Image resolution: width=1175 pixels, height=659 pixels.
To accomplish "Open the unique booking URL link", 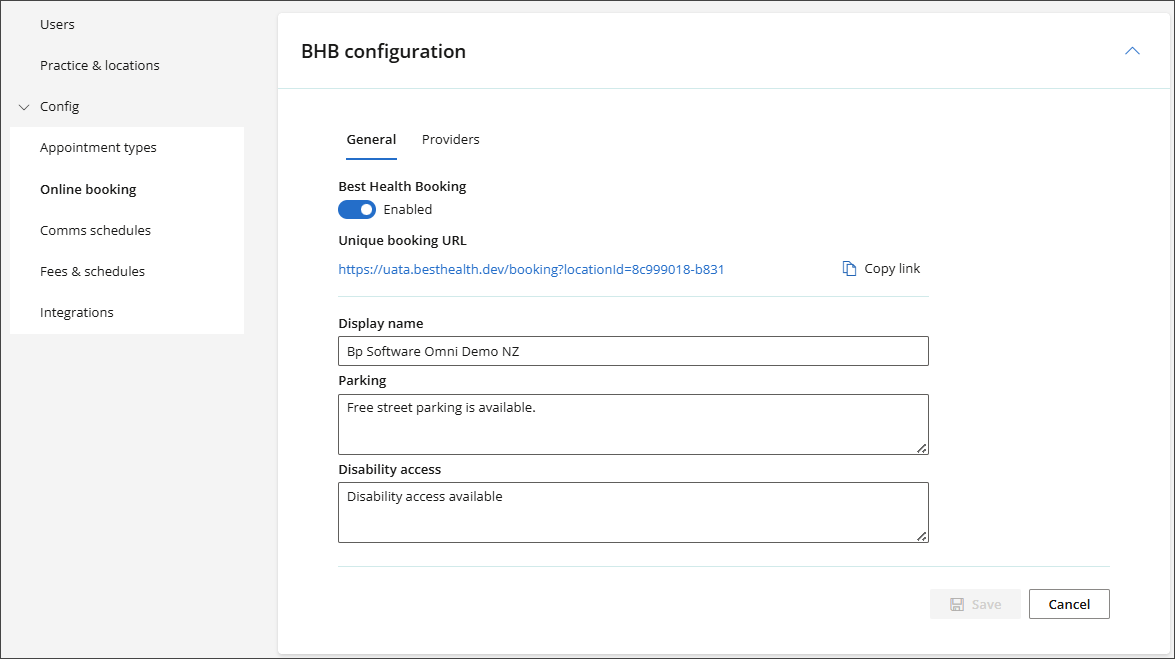I will (531, 269).
